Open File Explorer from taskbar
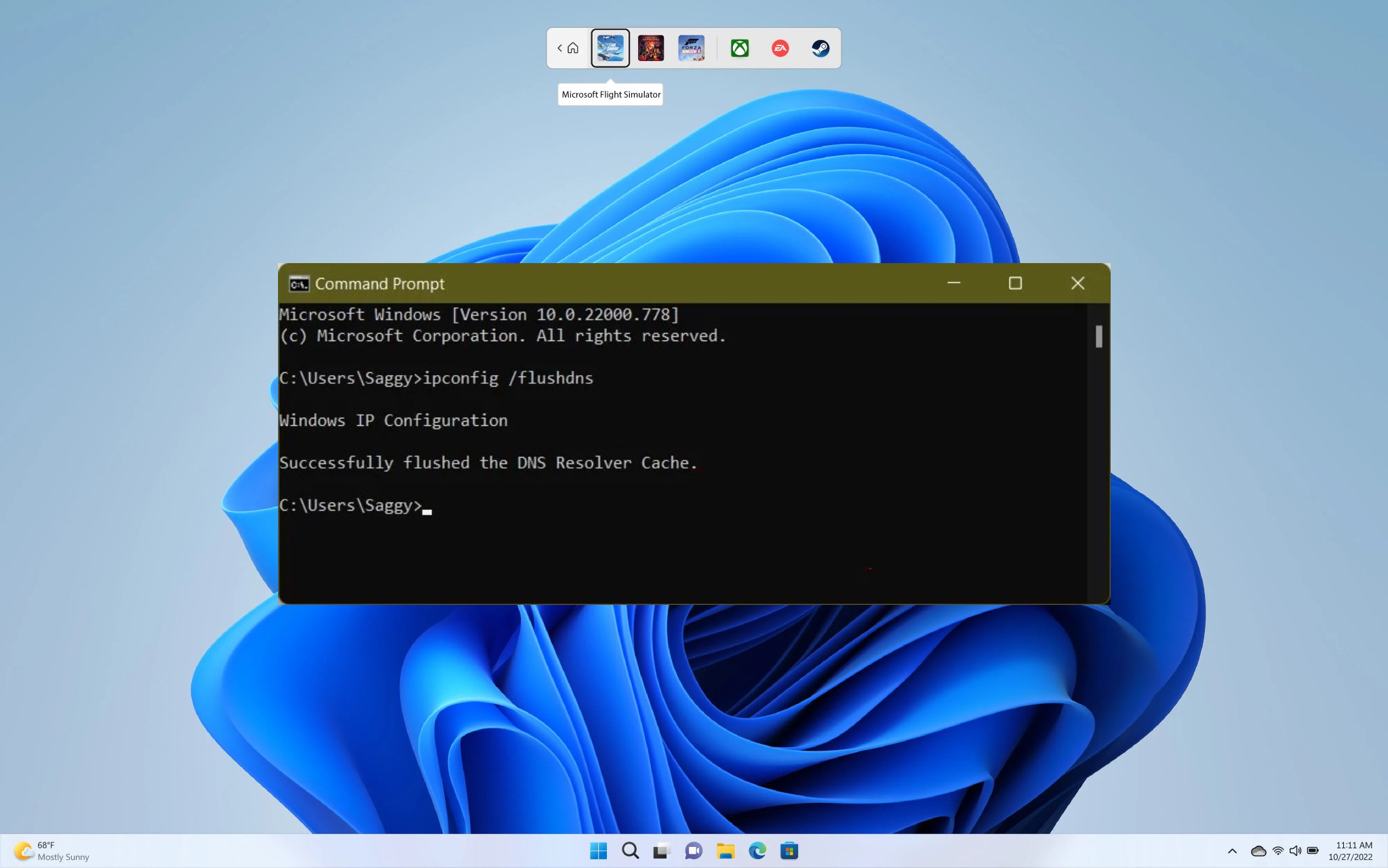The image size is (1388, 868). point(726,850)
